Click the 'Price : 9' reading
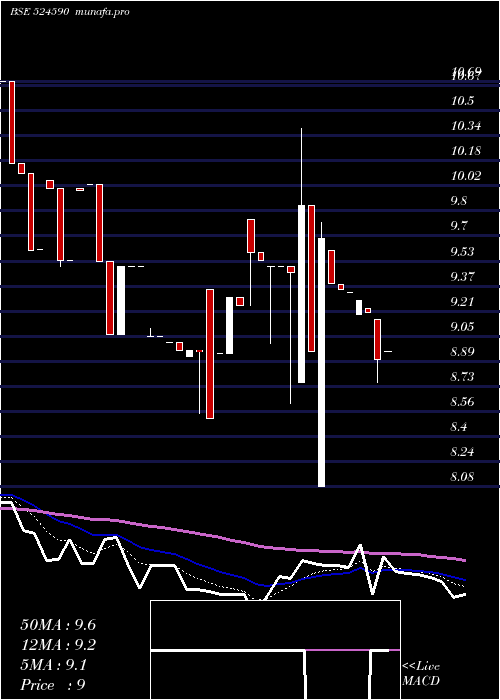The image size is (500, 700). click(53, 685)
